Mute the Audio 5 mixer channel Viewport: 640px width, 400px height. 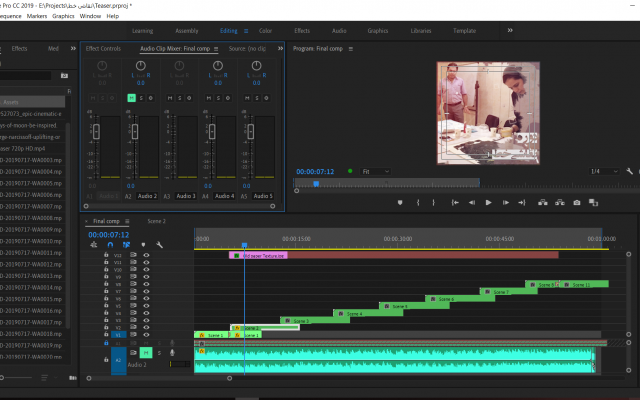(x=247, y=98)
